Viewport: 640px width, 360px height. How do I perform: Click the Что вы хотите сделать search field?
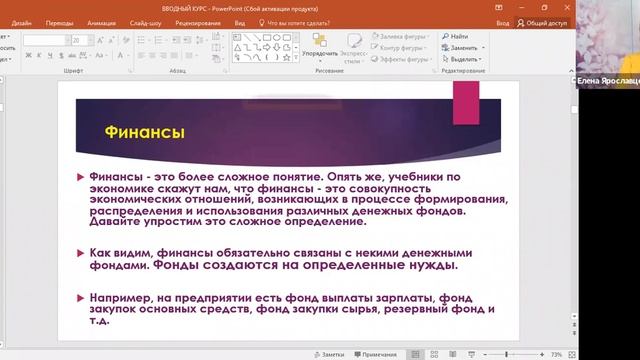pos(294,23)
